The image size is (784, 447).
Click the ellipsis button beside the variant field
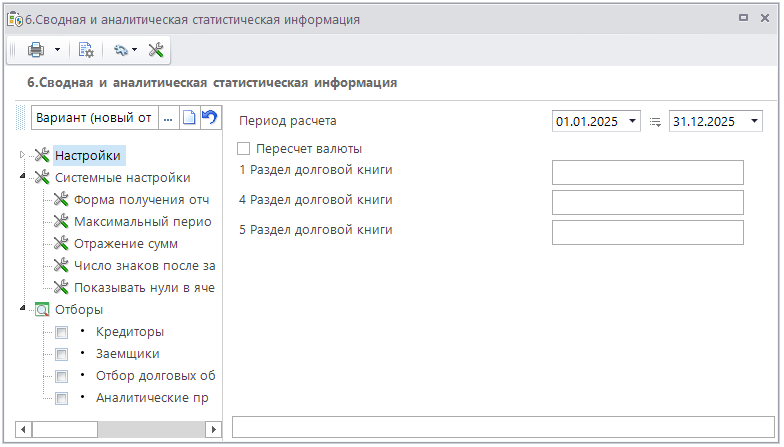[168, 118]
